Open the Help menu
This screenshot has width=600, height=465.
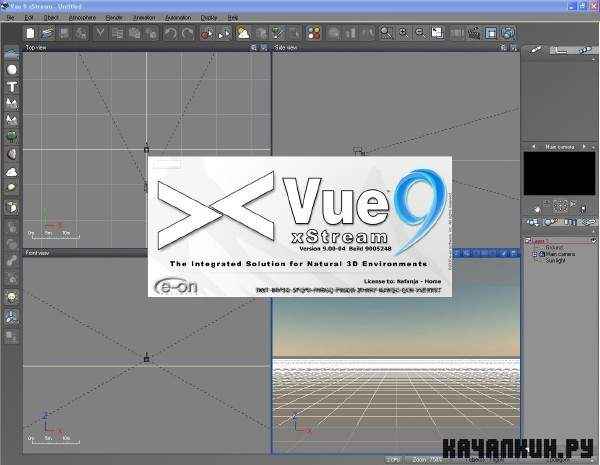(233, 18)
